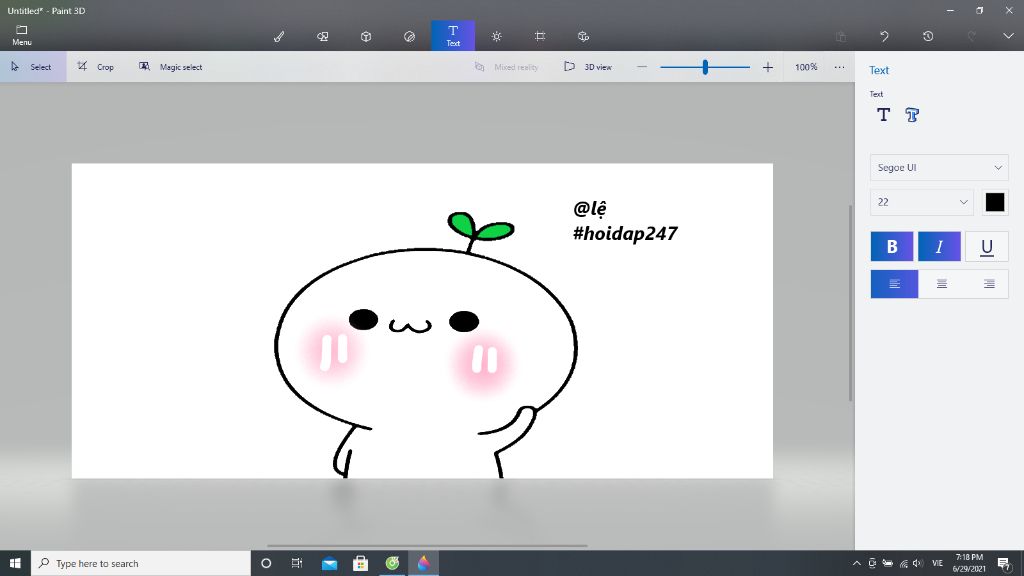This screenshot has width=1024, height=576.
Task: Open the more options ellipsis
Action: point(839,67)
